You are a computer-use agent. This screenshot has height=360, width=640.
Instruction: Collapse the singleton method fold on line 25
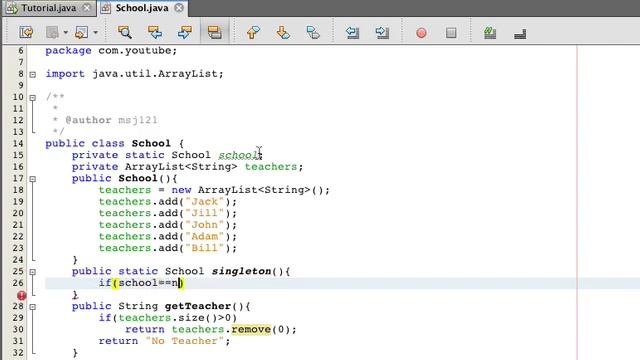[x=33, y=272]
